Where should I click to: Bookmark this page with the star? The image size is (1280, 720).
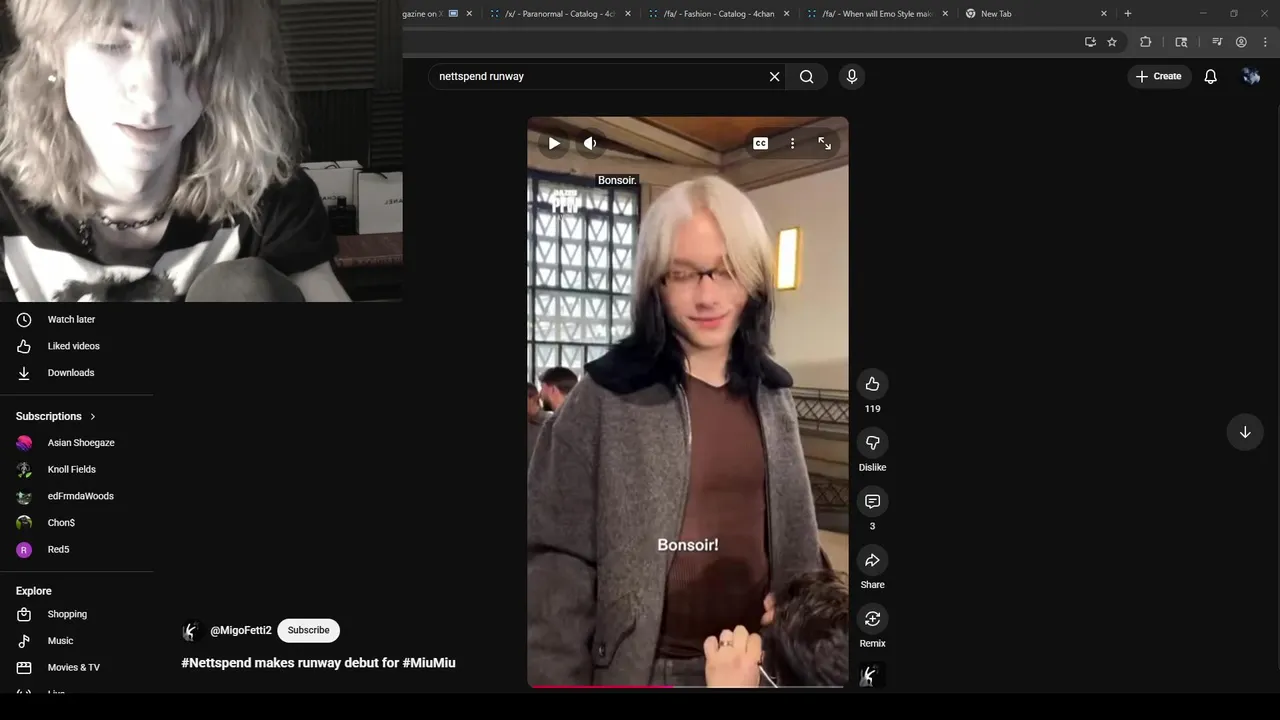1112,42
